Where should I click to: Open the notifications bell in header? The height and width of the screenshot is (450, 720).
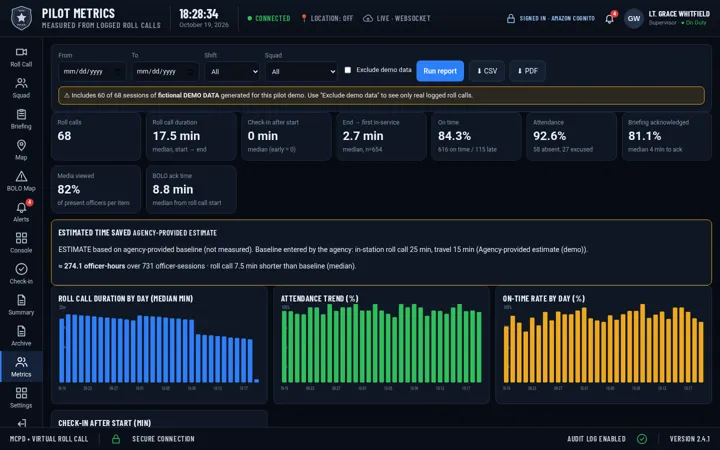point(609,18)
